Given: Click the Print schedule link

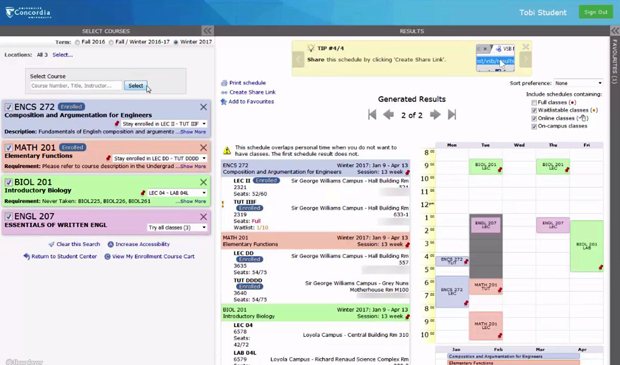Looking at the screenshot, I should pyautogui.click(x=248, y=83).
